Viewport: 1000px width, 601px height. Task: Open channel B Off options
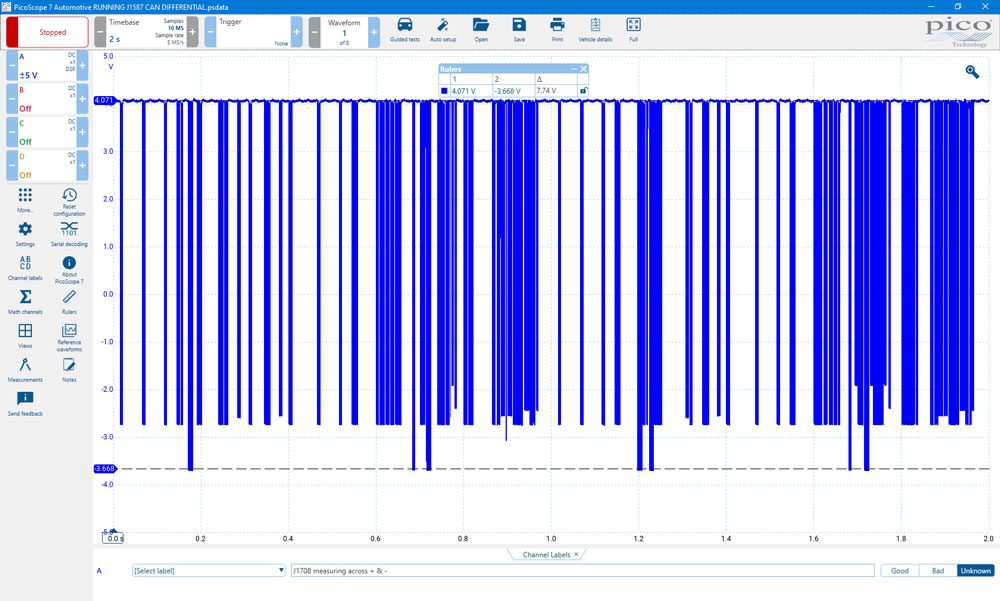[47, 99]
